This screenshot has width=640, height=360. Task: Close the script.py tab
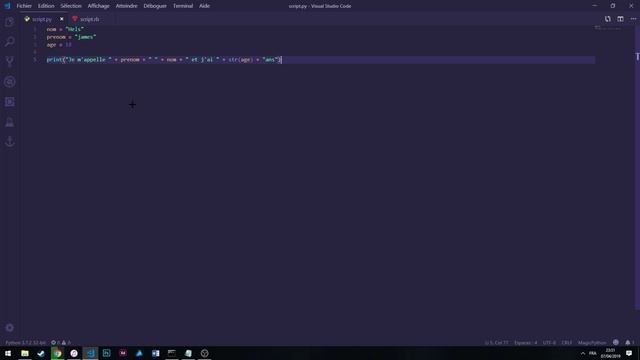(x=62, y=19)
